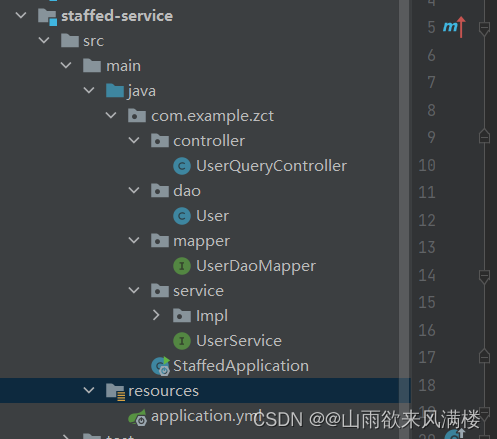Image resolution: width=497 pixels, height=439 pixels.
Task: Click line number 10 in the gutter
Action: click(x=427, y=165)
